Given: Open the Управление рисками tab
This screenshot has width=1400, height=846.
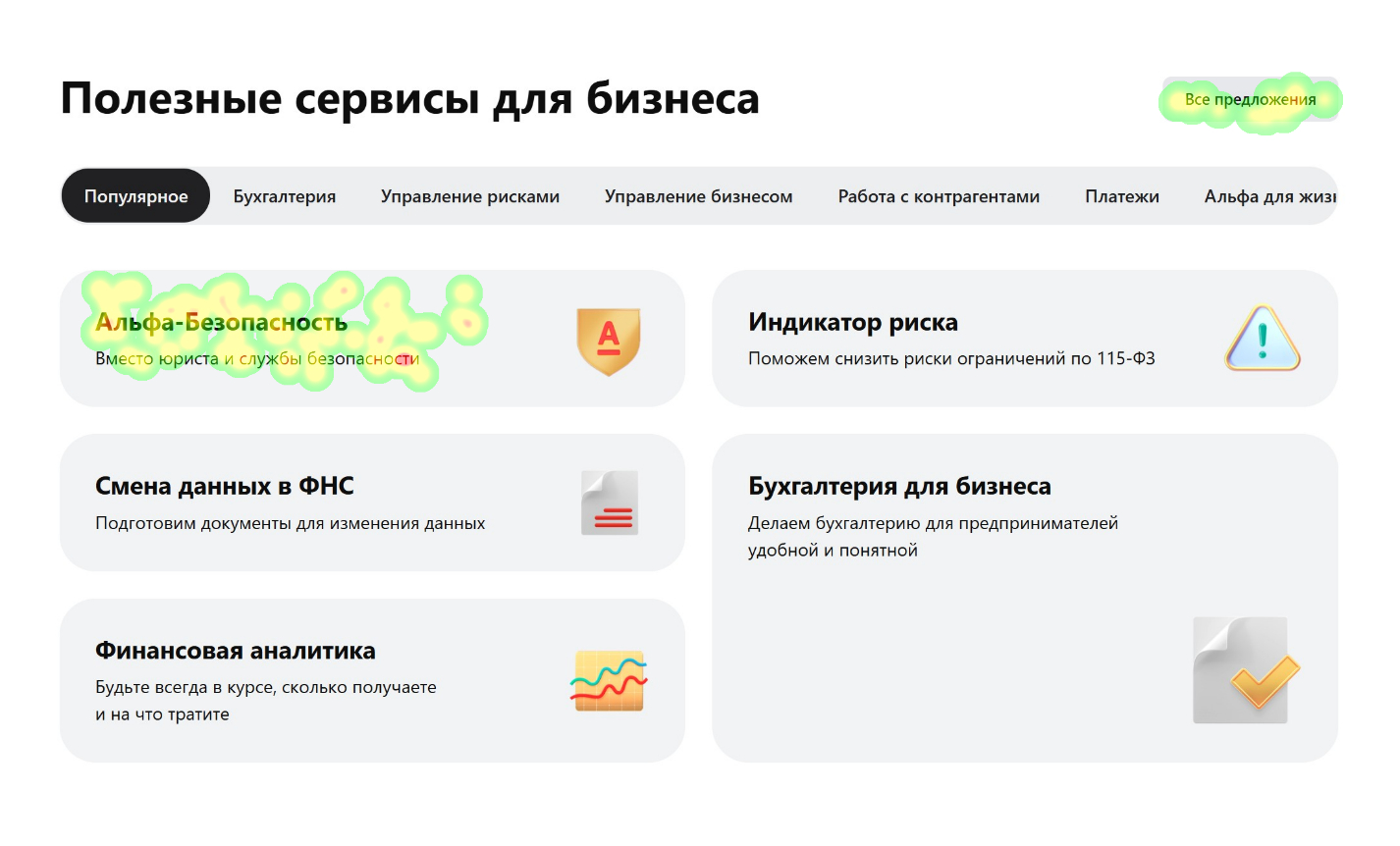Looking at the screenshot, I should (x=470, y=196).
